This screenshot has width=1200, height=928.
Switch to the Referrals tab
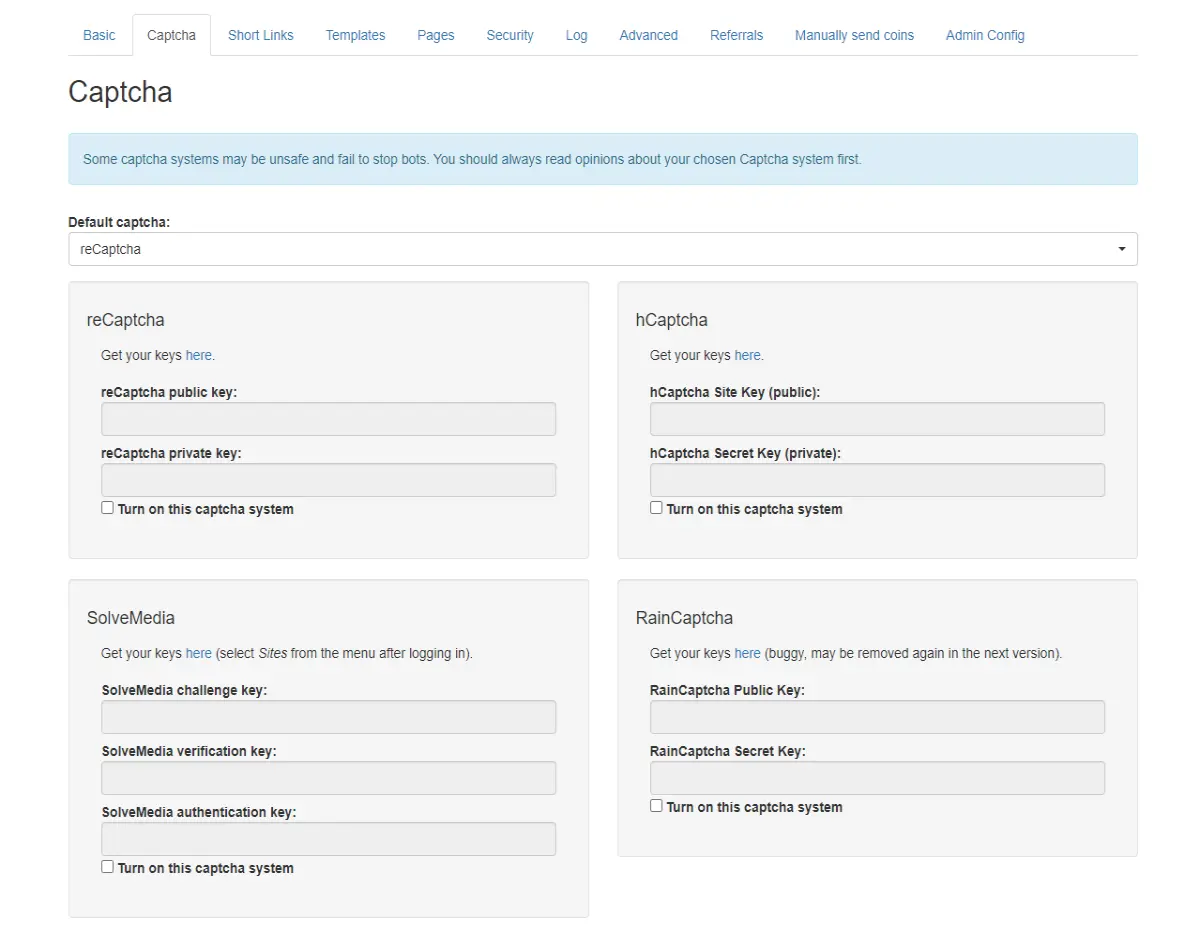click(x=737, y=35)
